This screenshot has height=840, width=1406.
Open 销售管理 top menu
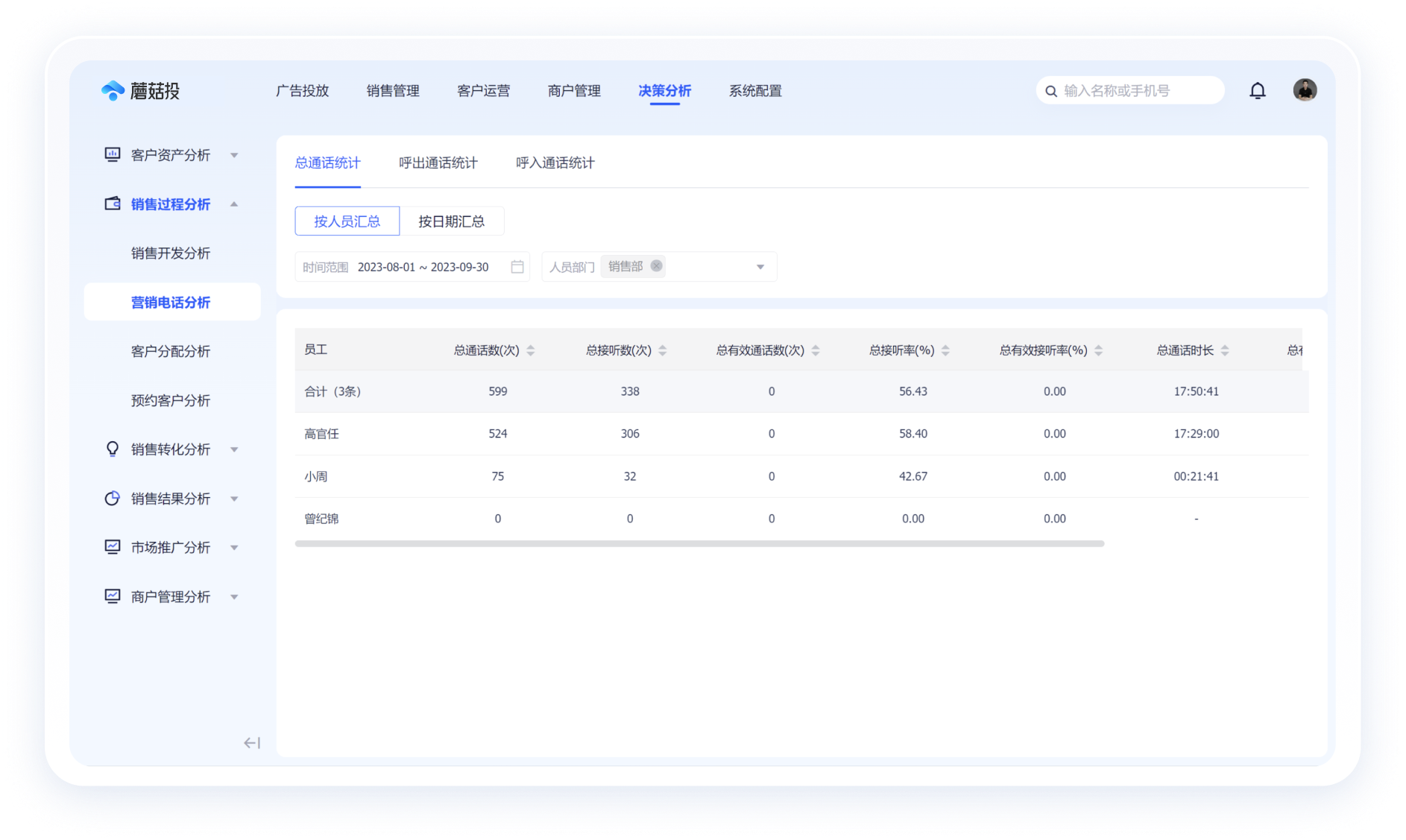(392, 91)
